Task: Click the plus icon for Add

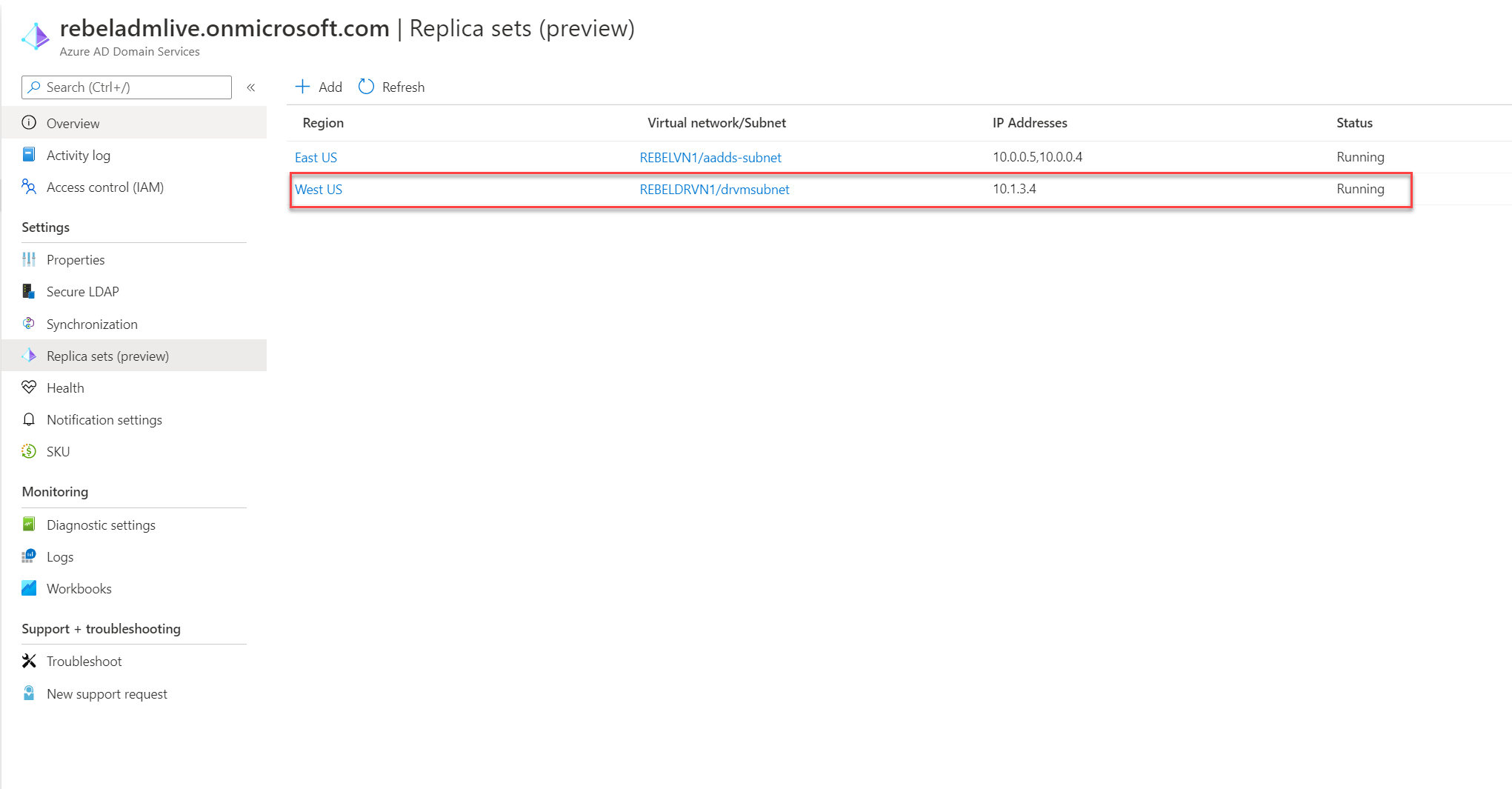Action: (302, 87)
